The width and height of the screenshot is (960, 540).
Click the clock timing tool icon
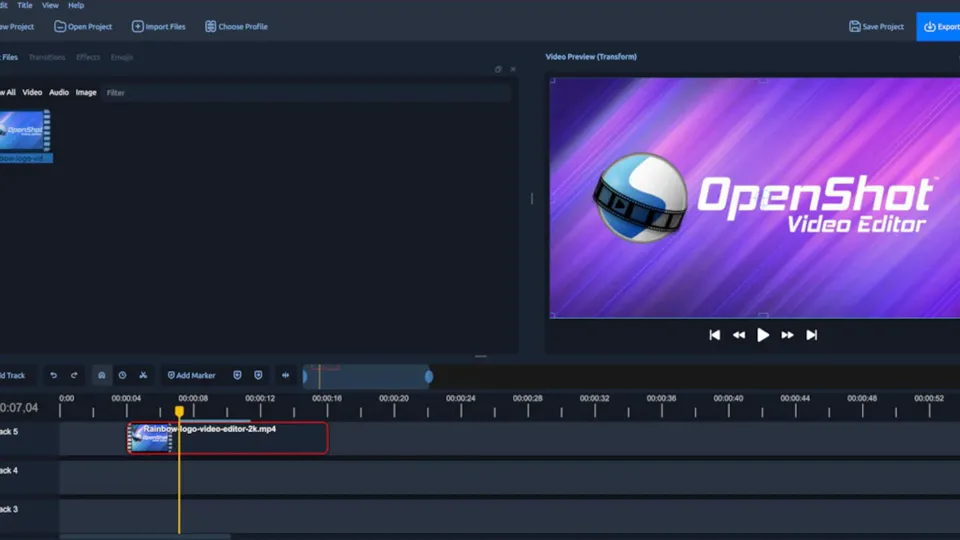point(122,375)
